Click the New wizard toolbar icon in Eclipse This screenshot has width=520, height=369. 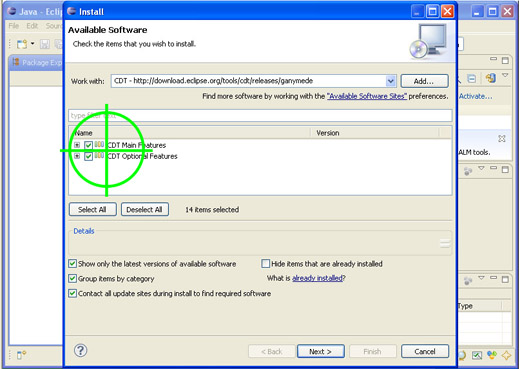click(x=22, y=44)
